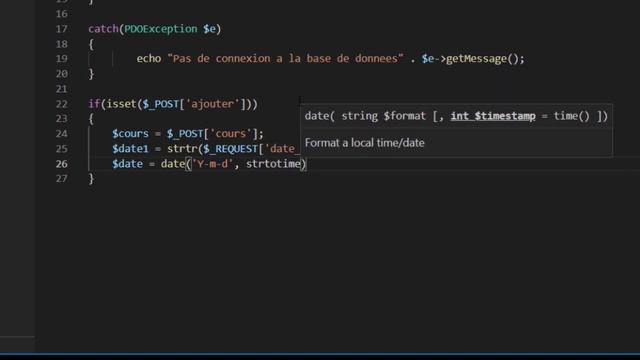Click the isset function on line 22
Viewport: 640px width, 360px height.
point(121,104)
